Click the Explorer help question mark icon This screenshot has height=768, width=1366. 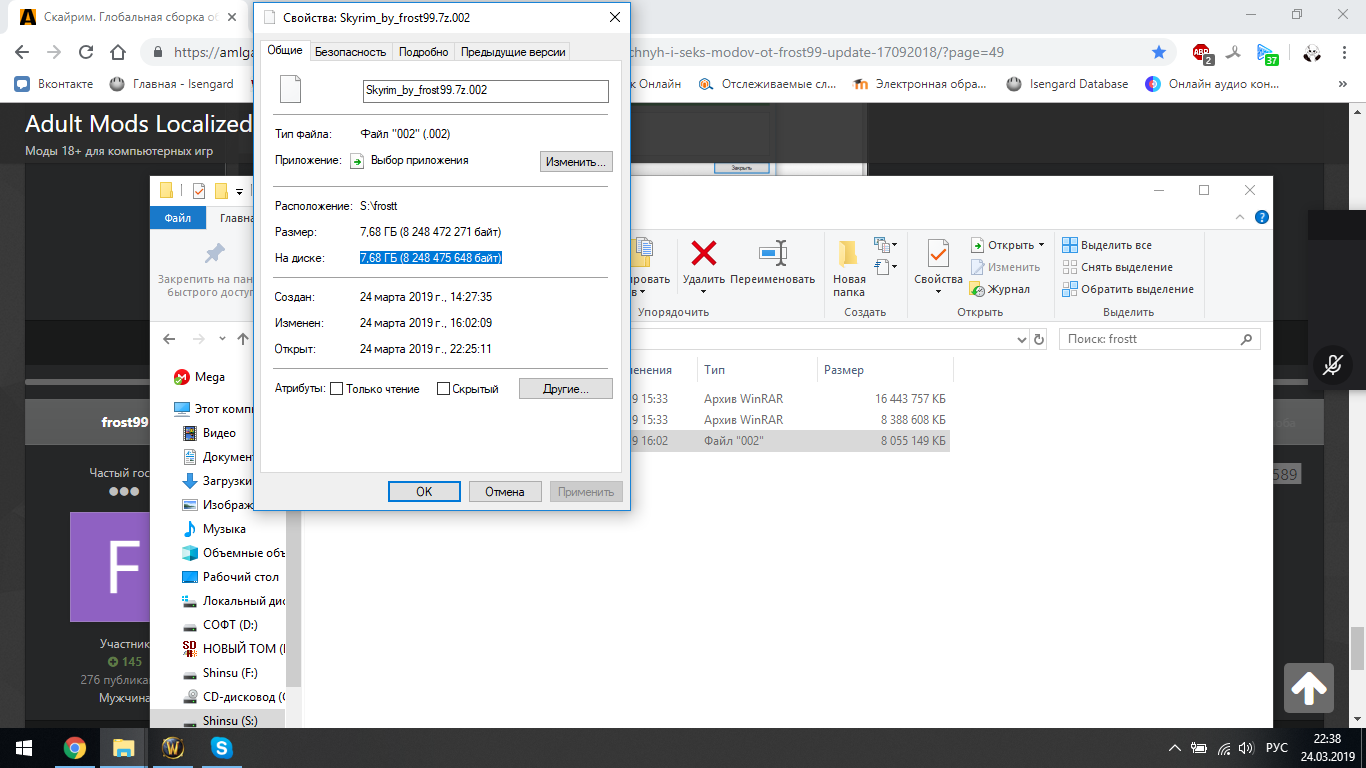[1262, 217]
